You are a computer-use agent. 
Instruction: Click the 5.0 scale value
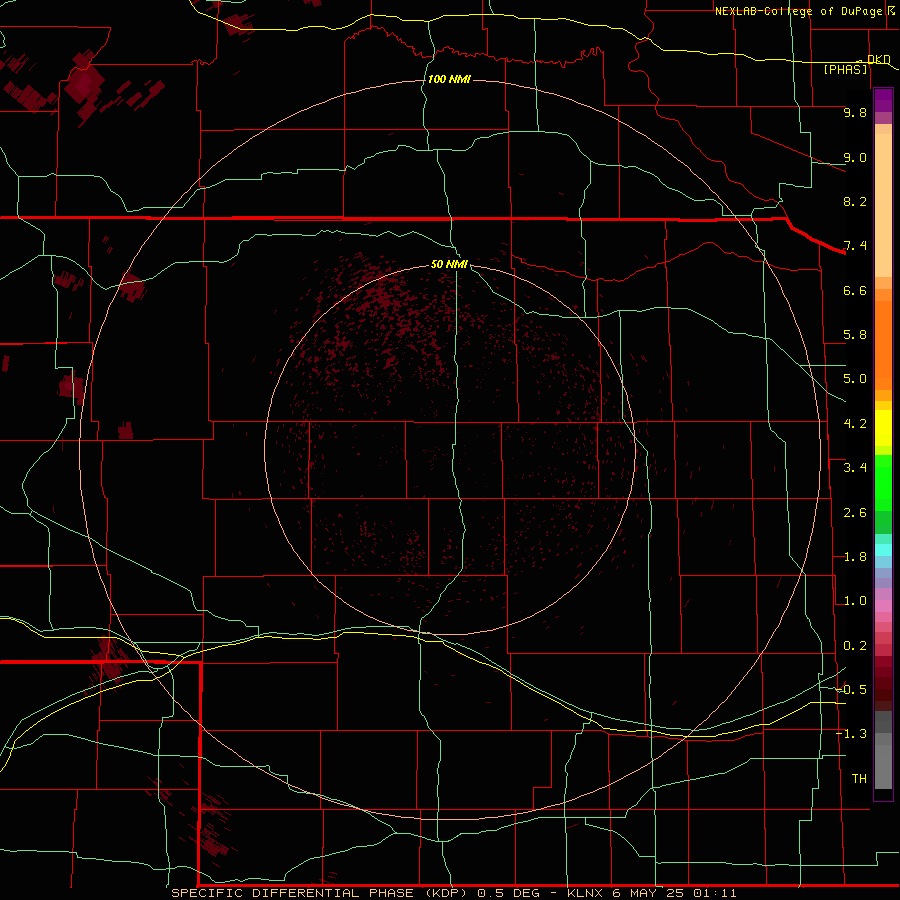(855, 379)
